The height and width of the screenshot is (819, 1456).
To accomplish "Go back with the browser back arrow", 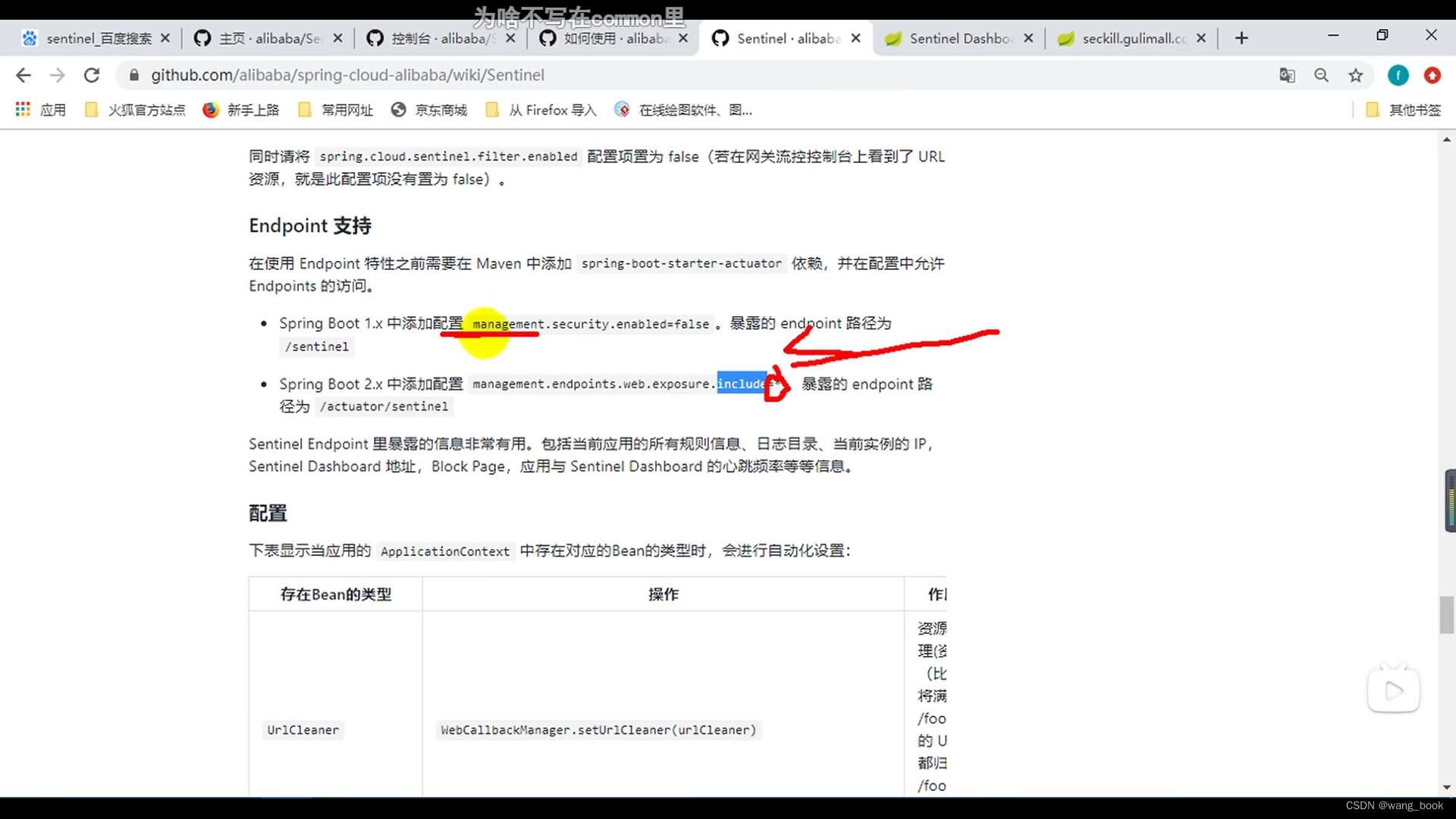I will click(24, 75).
